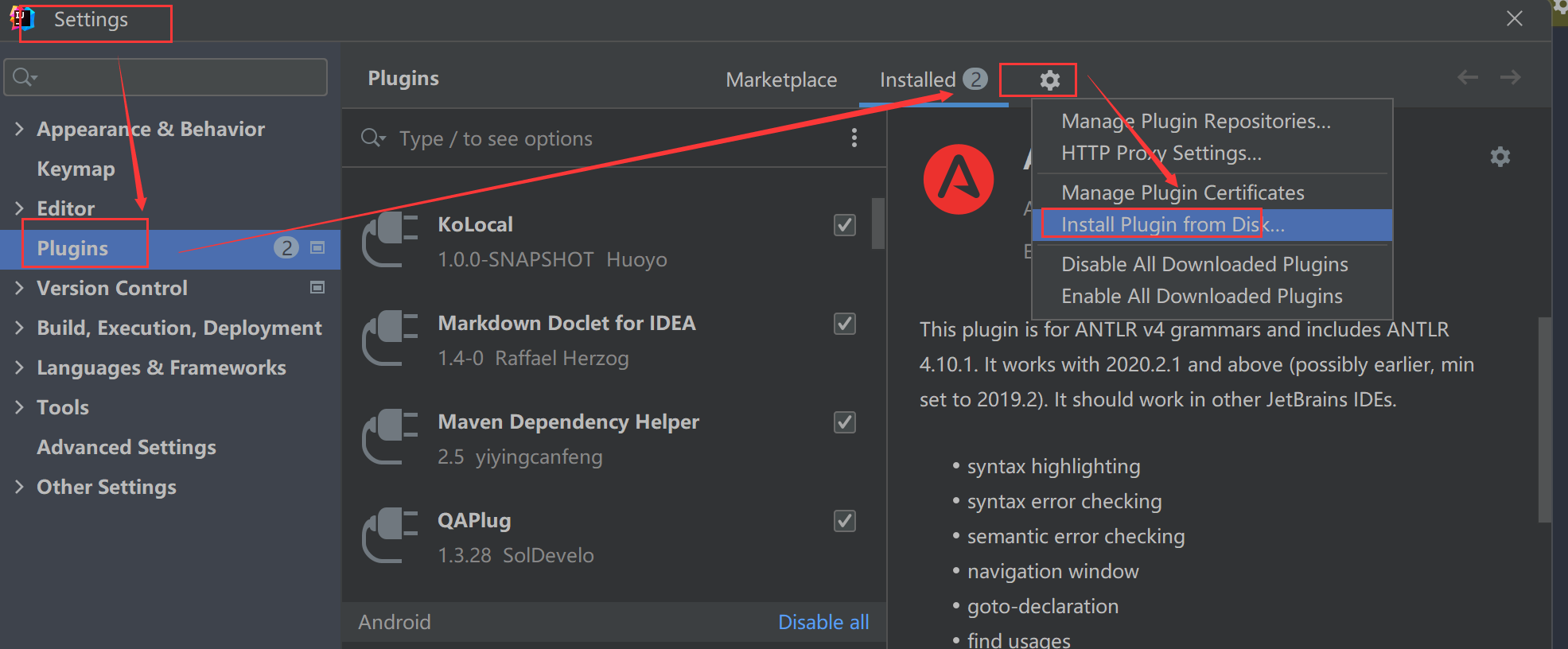Uncheck the KoLocal plugin checkbox
This screenshot has height=649, width=1568.
[845, 225]
